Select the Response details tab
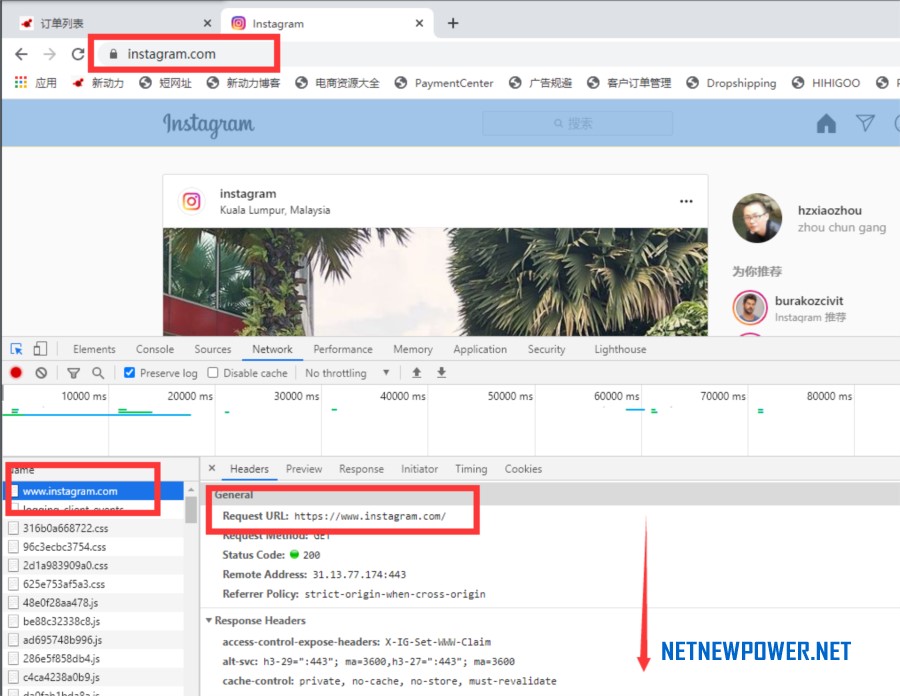Viewport: 900px width, 696px height. [x=361, y=469]
